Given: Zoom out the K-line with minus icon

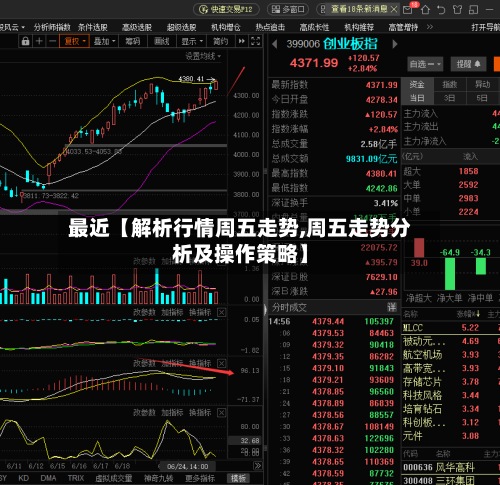Looking at the screenshot, I should coord(52,41).
